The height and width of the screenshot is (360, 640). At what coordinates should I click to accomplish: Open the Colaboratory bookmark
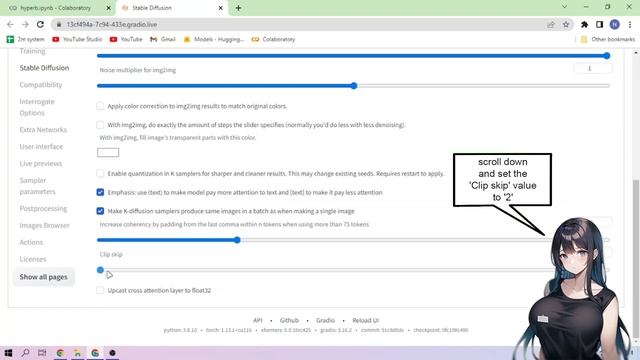pyautogui.click(x=273, y=39)
